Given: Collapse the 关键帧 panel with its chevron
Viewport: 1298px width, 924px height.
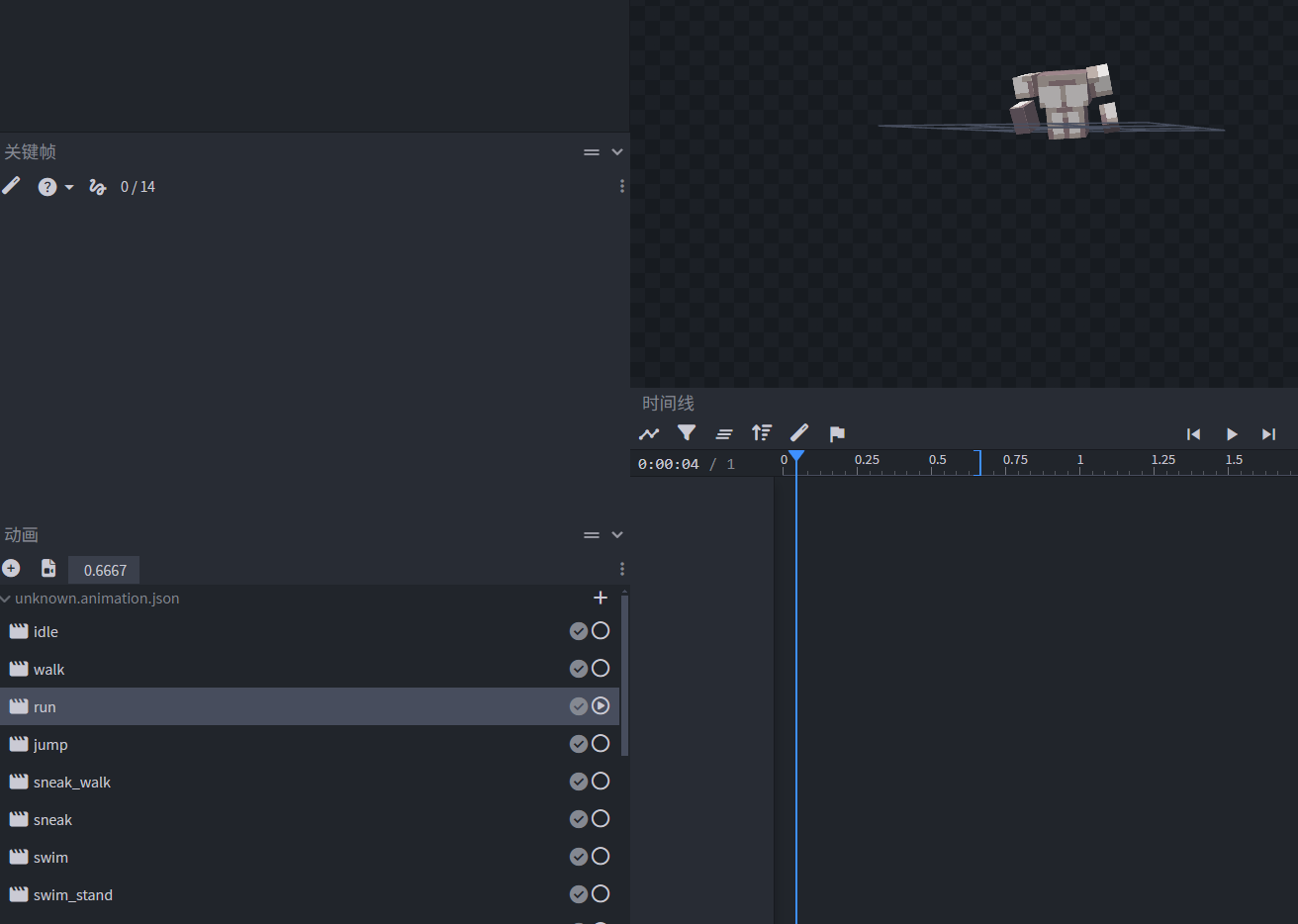Looking at the screenshot, I should [617, 151].
